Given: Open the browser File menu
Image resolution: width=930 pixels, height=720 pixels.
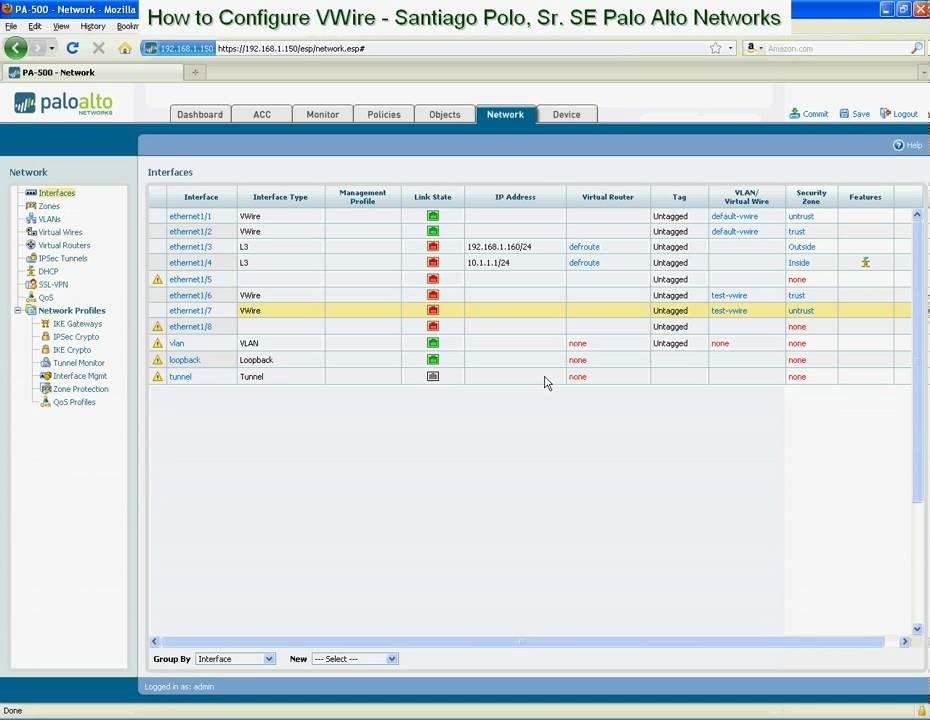Looking at the screenshot, I should [11, 26].
